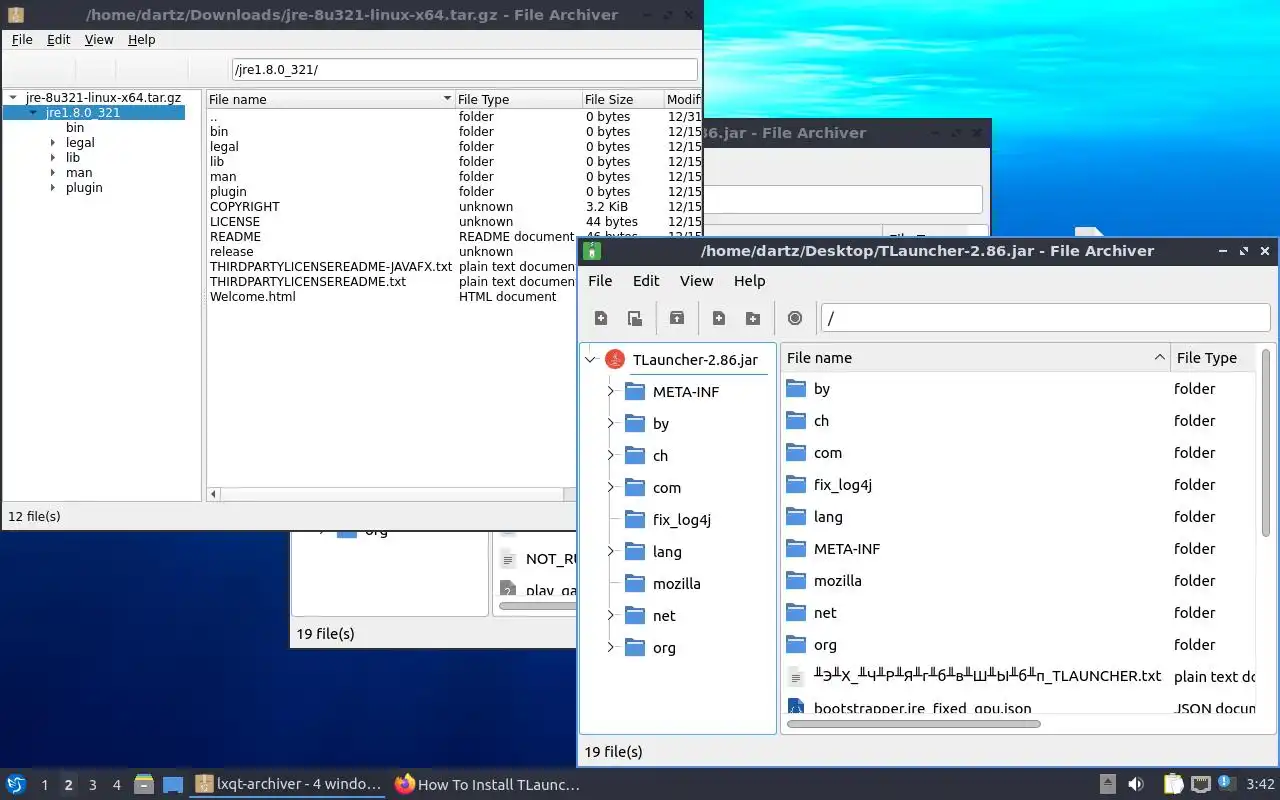Click the notification icon beside the clock
Viewport: 1280px width, 800px height.
point(1227,783)
